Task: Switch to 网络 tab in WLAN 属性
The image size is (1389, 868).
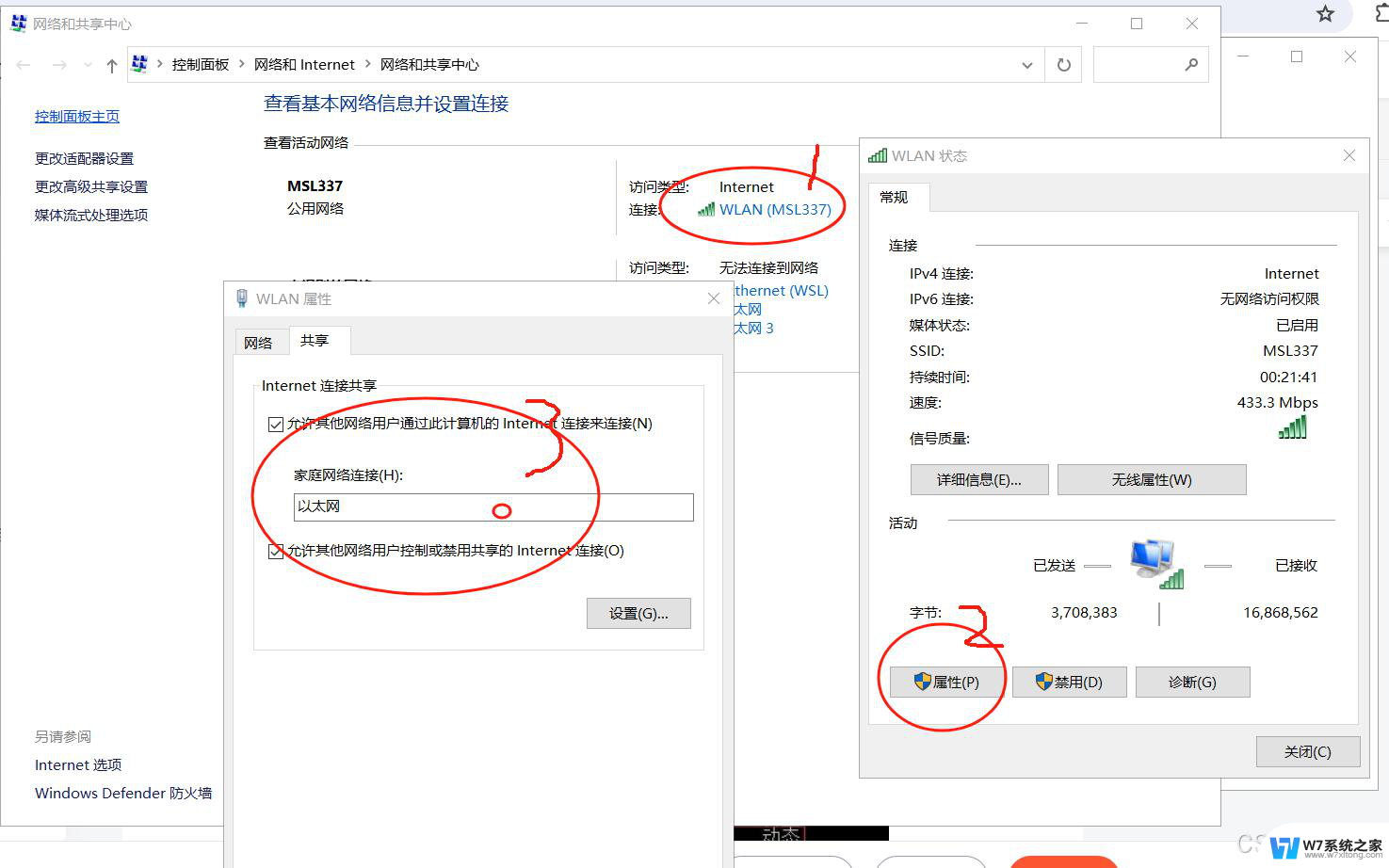Action: coord(258,343)
